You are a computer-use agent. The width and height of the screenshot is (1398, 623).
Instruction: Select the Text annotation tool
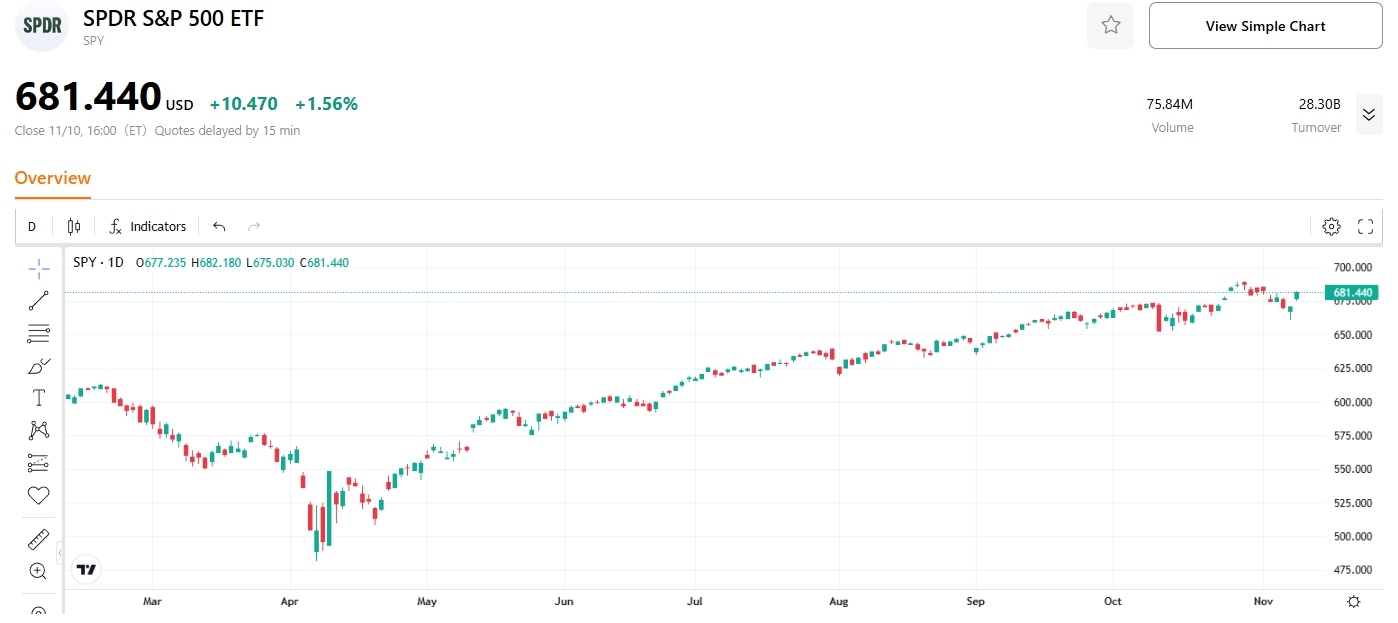pyautogui.click(x=38, y=397)
